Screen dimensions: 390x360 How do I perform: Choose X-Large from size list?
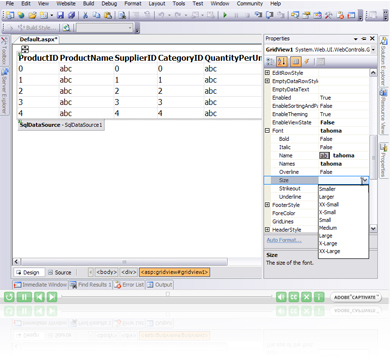click(x=343, y=244)
